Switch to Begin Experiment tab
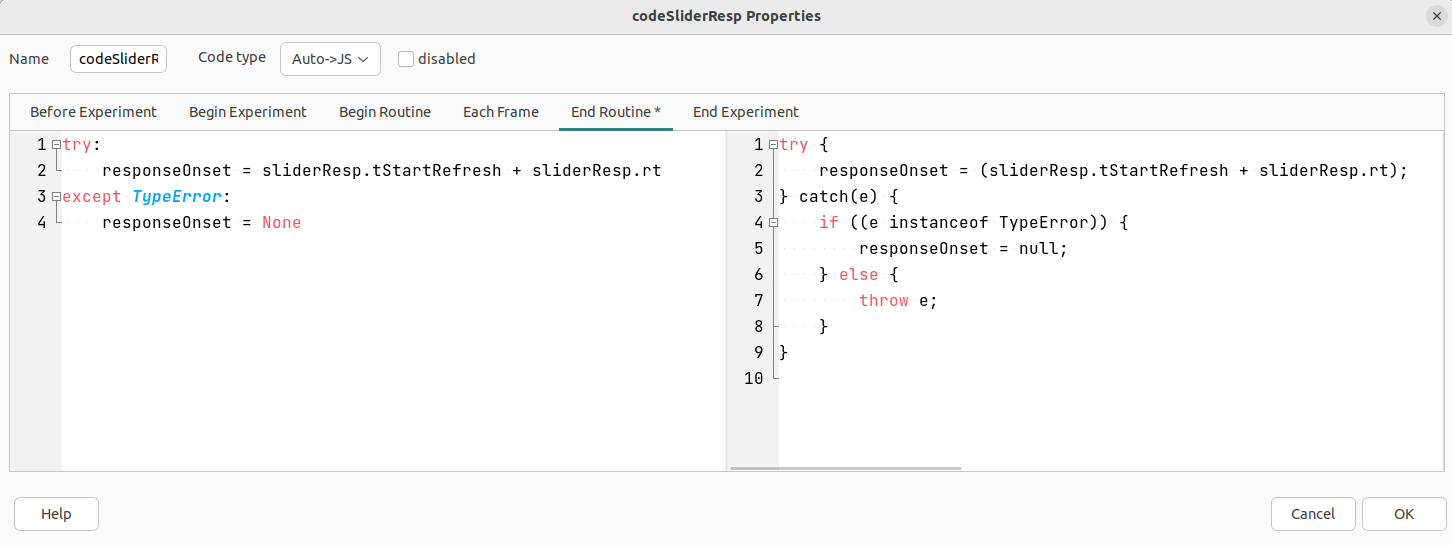 pyautogui.click(x=248, y=112)
